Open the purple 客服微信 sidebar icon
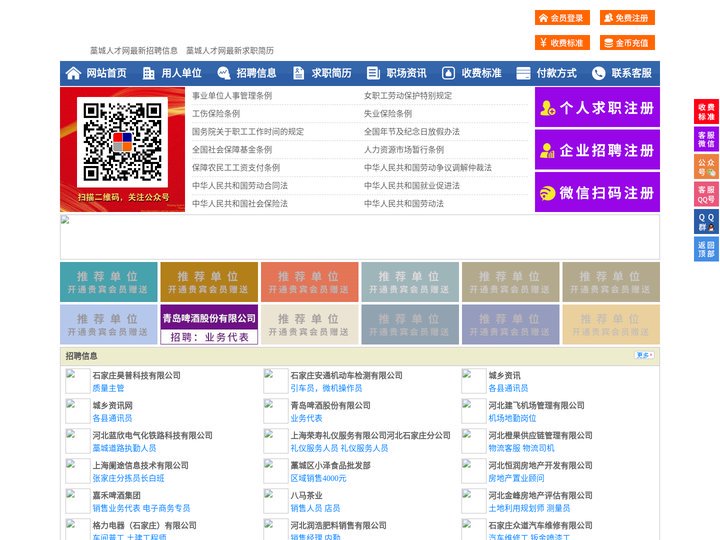Image resolution: width=720 pixels, height=540 pixels. (x=706, y=139)
